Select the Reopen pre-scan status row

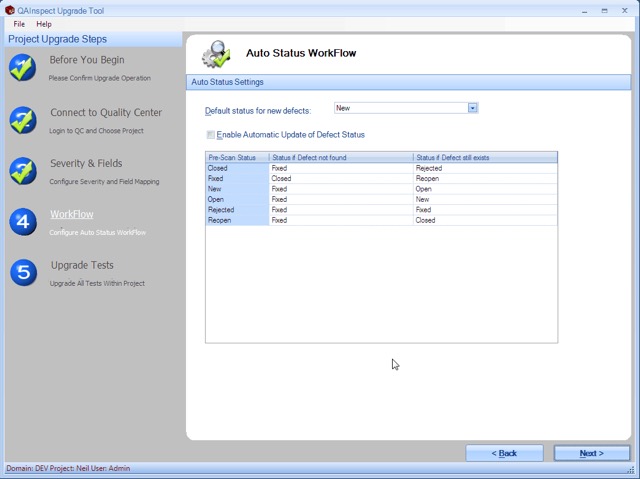(237, 220)
